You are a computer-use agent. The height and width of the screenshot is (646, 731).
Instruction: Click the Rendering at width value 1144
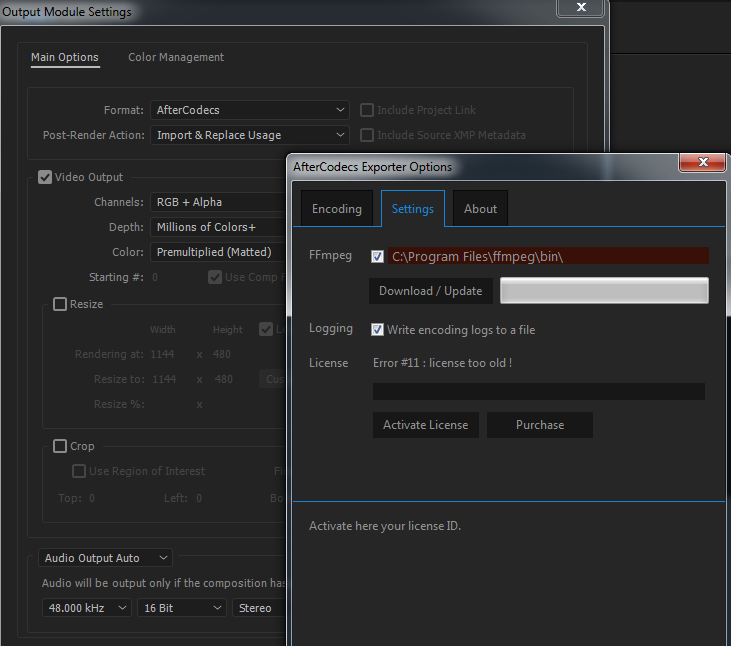pos(162,354)
